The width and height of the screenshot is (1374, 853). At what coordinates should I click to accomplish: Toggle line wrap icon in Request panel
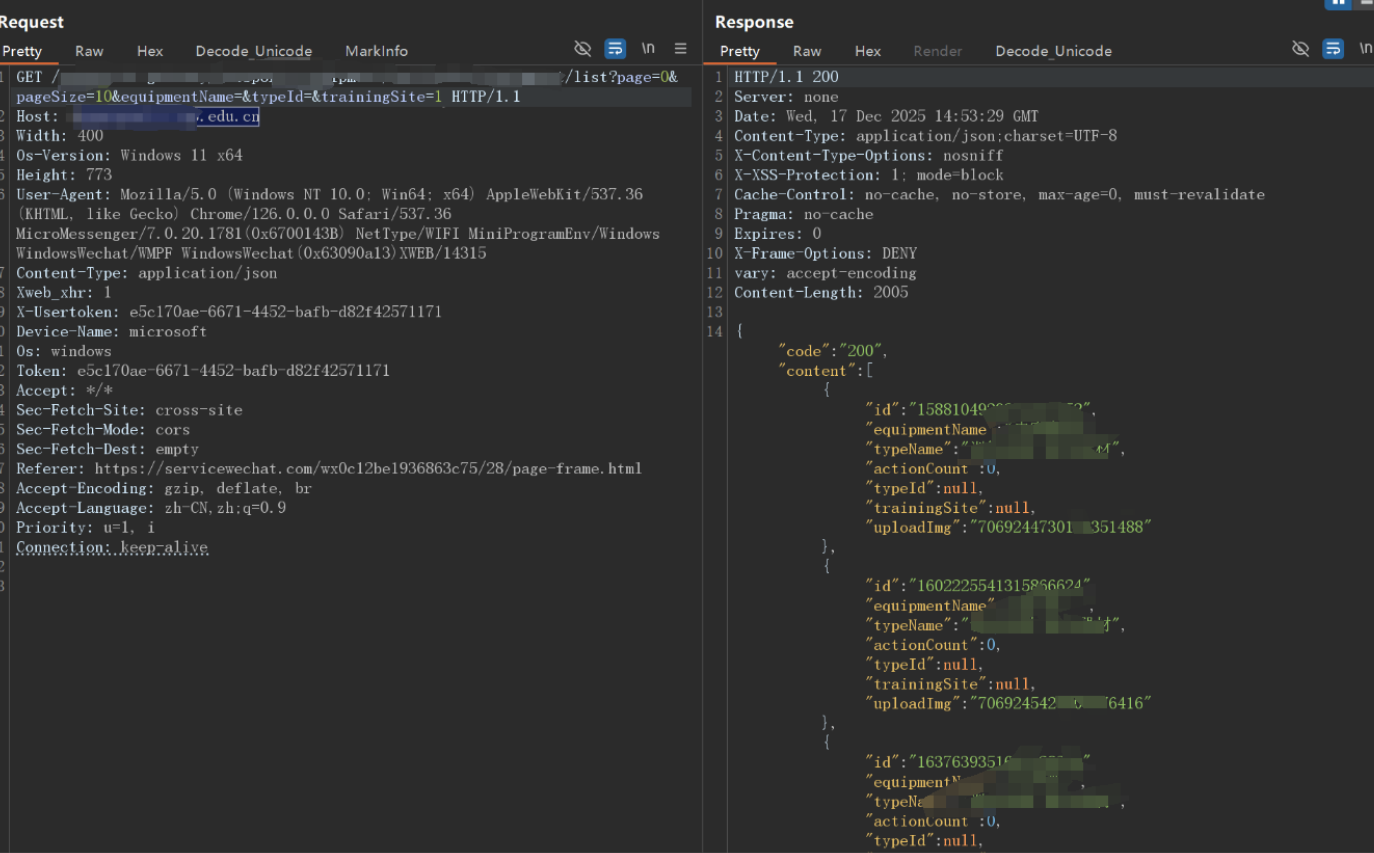(615, 49)
